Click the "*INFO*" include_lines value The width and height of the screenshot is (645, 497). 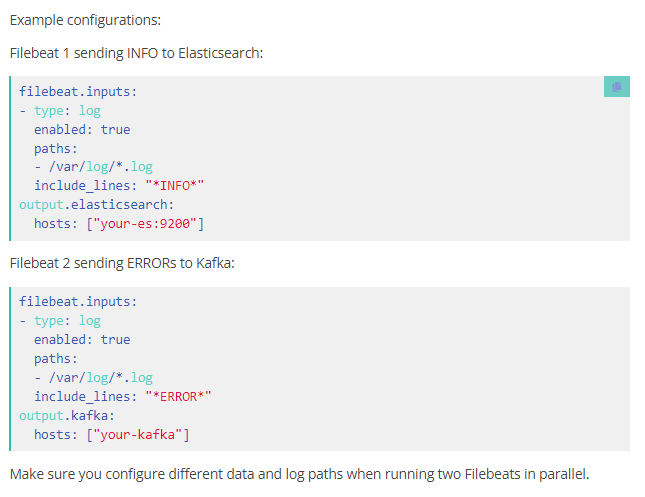(x=174, y=186)
